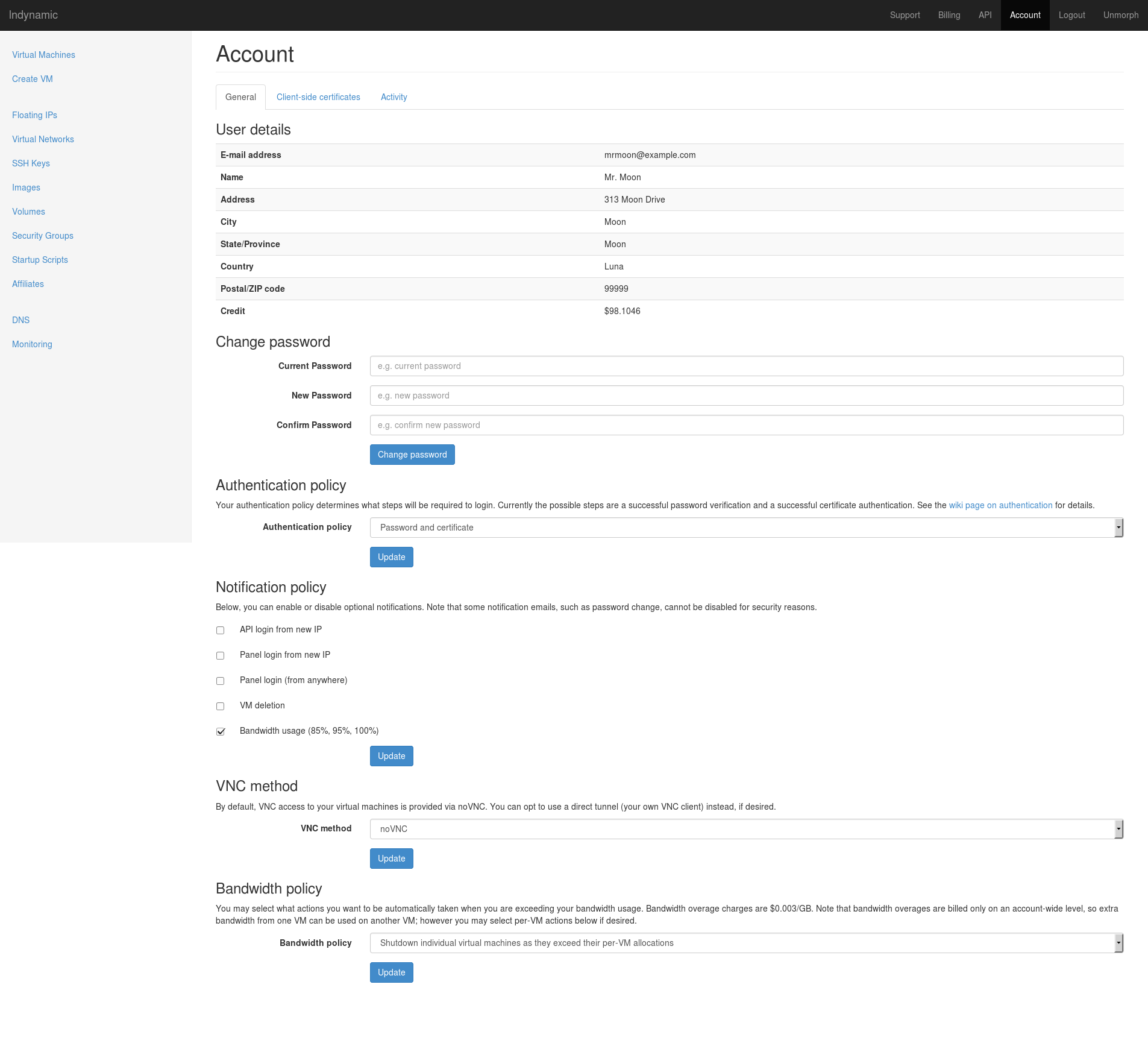1148x1040 pixels.
Task: Enable API login from new IP notification
Action: point(221,630)
